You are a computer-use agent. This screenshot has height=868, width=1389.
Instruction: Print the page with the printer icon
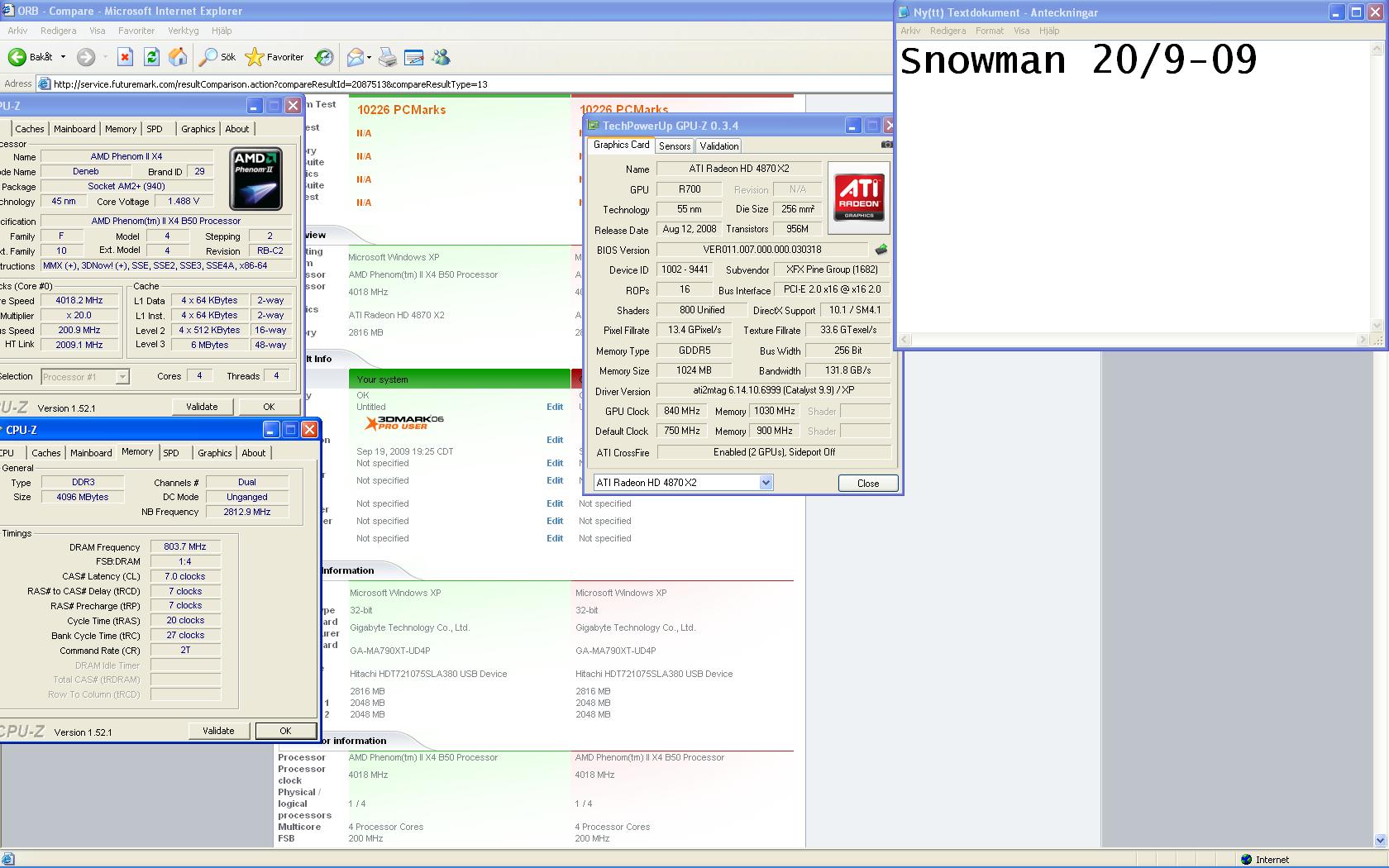[x=387, y=57]
